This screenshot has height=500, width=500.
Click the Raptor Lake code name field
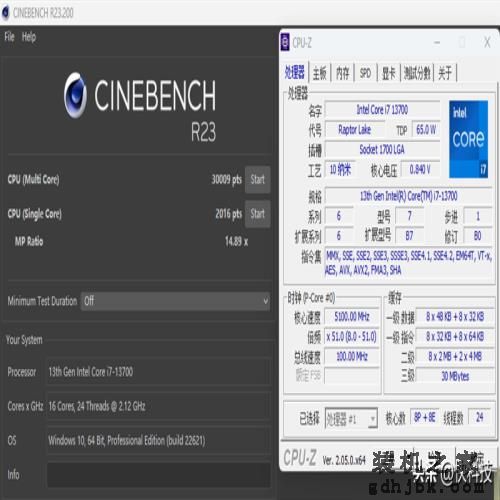click(x=354, y=130)
